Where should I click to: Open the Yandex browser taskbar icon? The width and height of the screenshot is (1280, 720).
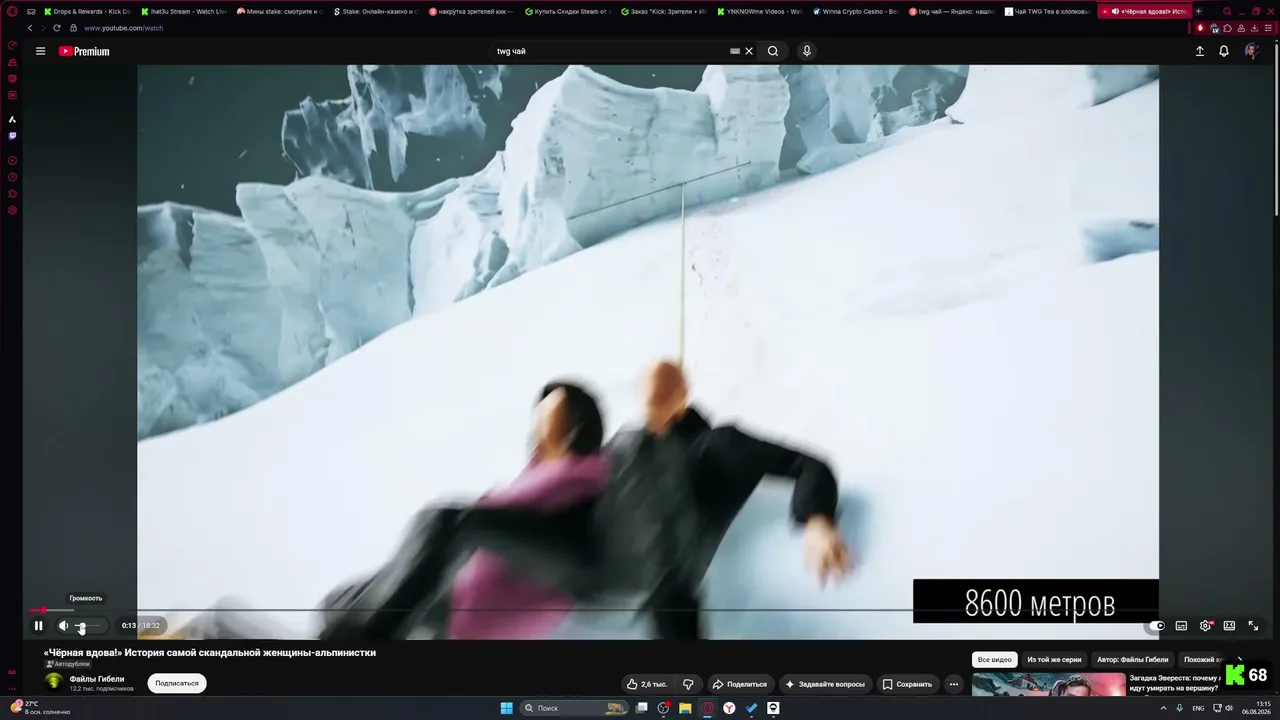[729, 708]
